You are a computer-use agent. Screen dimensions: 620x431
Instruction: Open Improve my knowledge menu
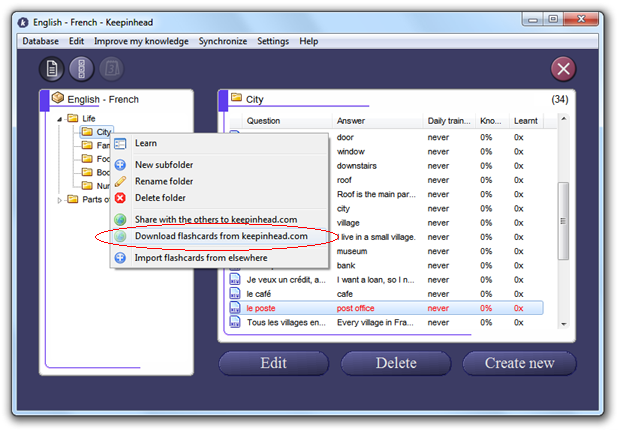point(141,41)
